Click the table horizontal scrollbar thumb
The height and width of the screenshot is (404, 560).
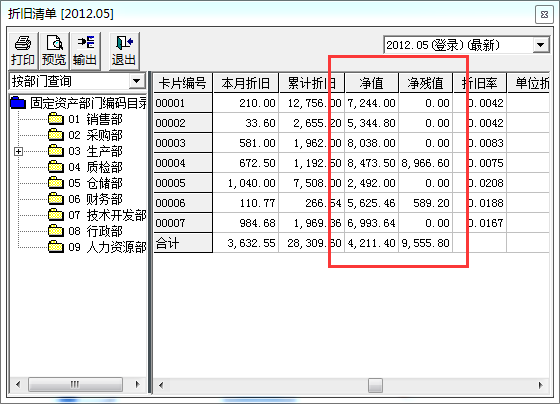375,385
